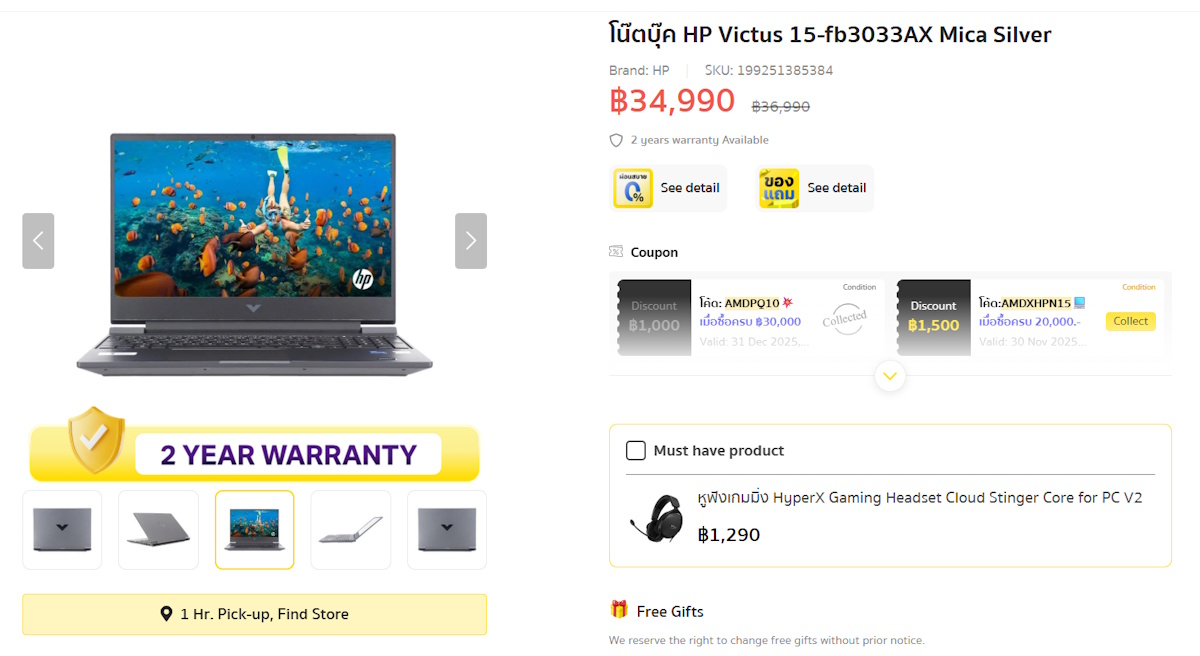Select the last laptop thumbnail
The image size is (1200, 656).
click(447, 530)
